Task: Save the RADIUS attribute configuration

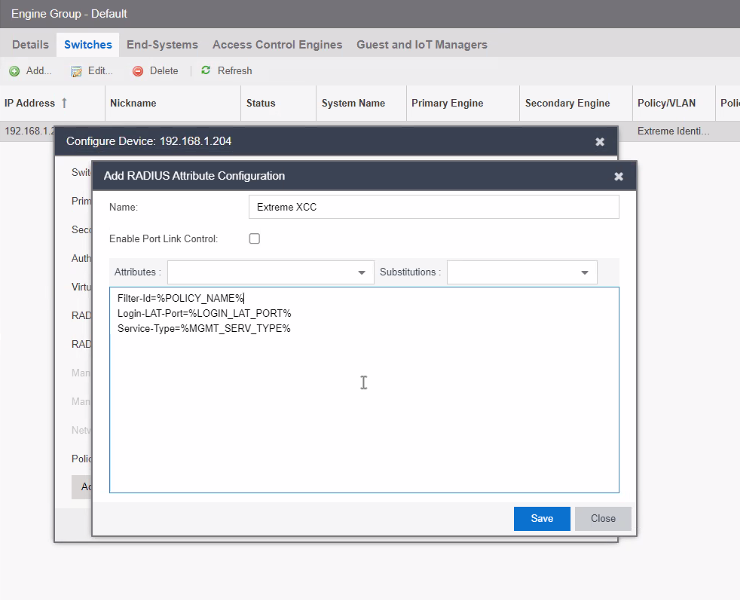Action: tap(541, 519)
